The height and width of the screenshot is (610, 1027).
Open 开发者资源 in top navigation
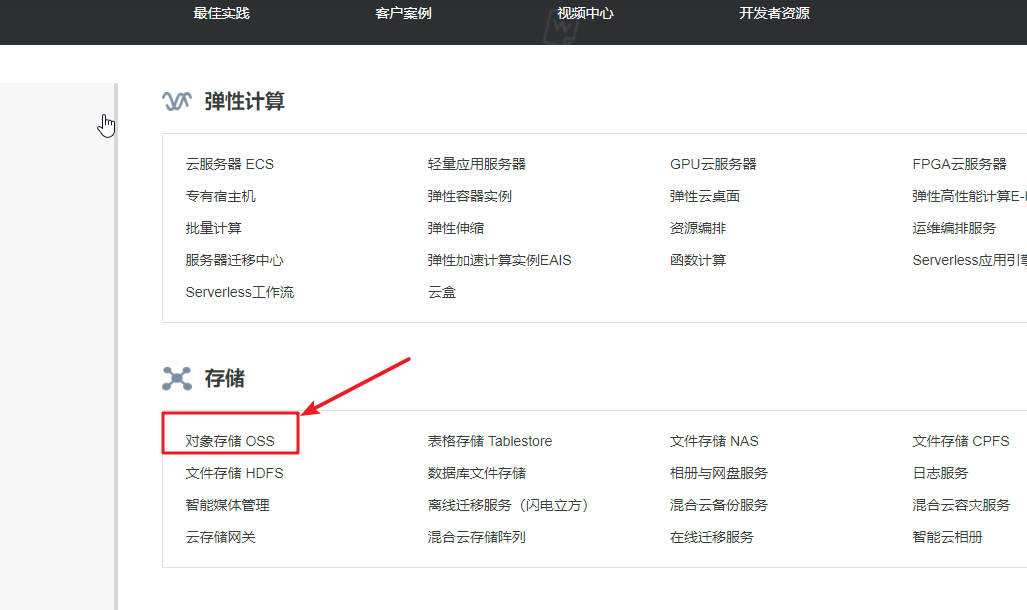pyautogui.click(x=774, y=13)
